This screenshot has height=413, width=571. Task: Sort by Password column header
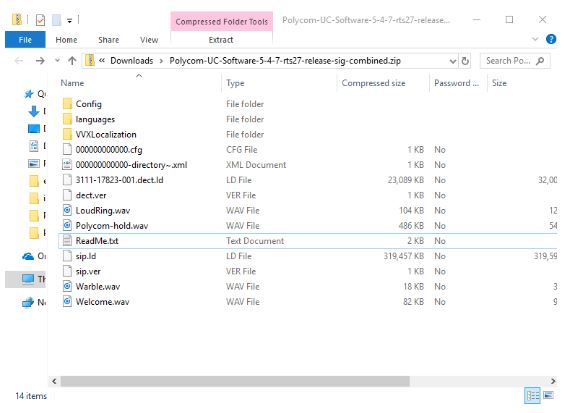458,83
